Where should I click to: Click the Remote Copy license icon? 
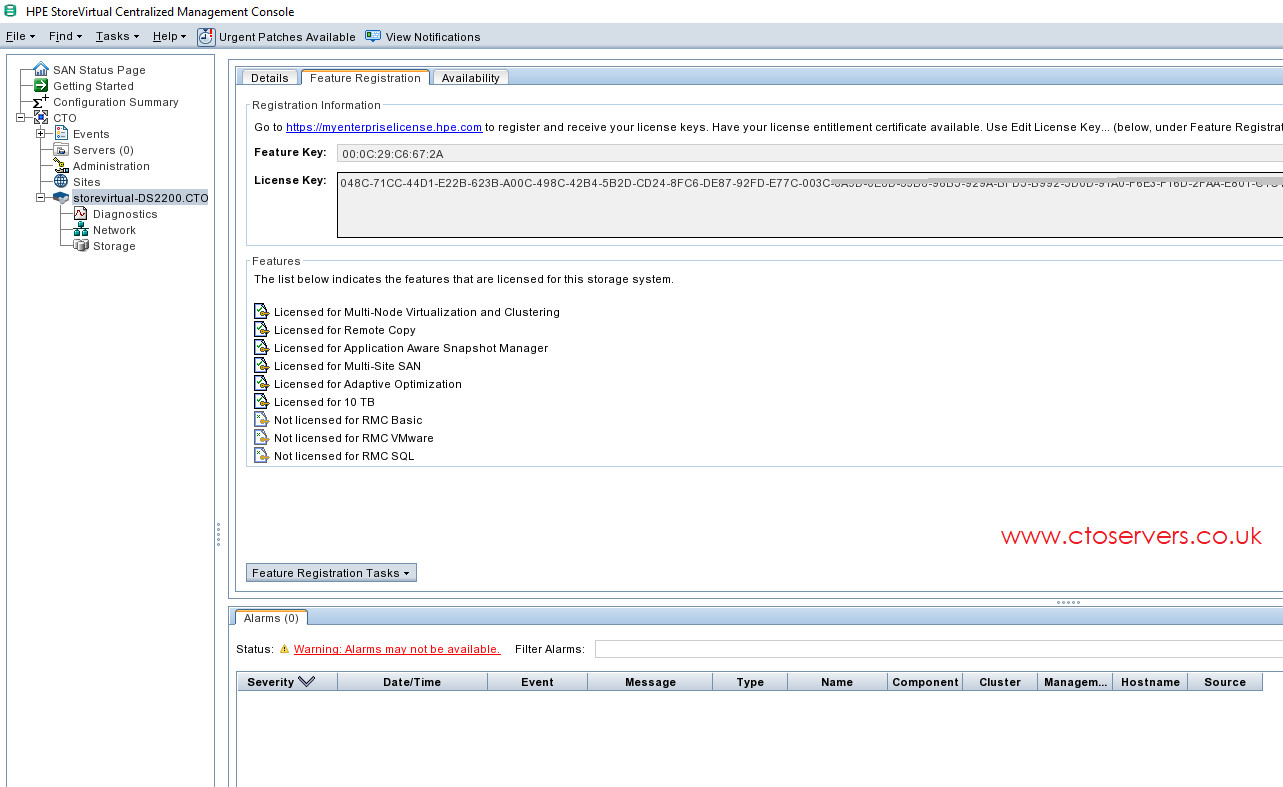pyautogui.click(x=261, y=330)
